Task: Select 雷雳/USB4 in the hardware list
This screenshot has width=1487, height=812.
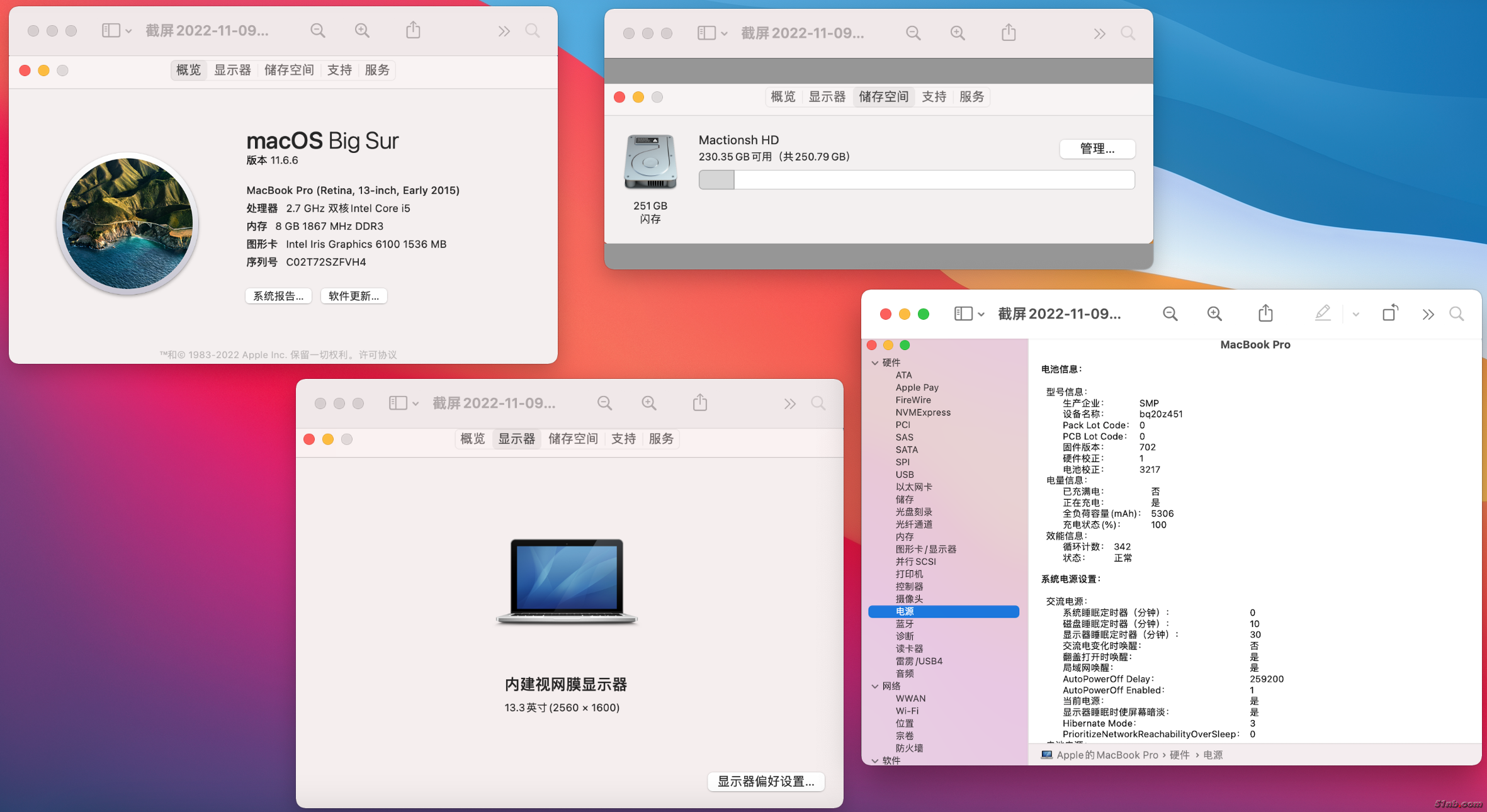Action: coord(919,661)
